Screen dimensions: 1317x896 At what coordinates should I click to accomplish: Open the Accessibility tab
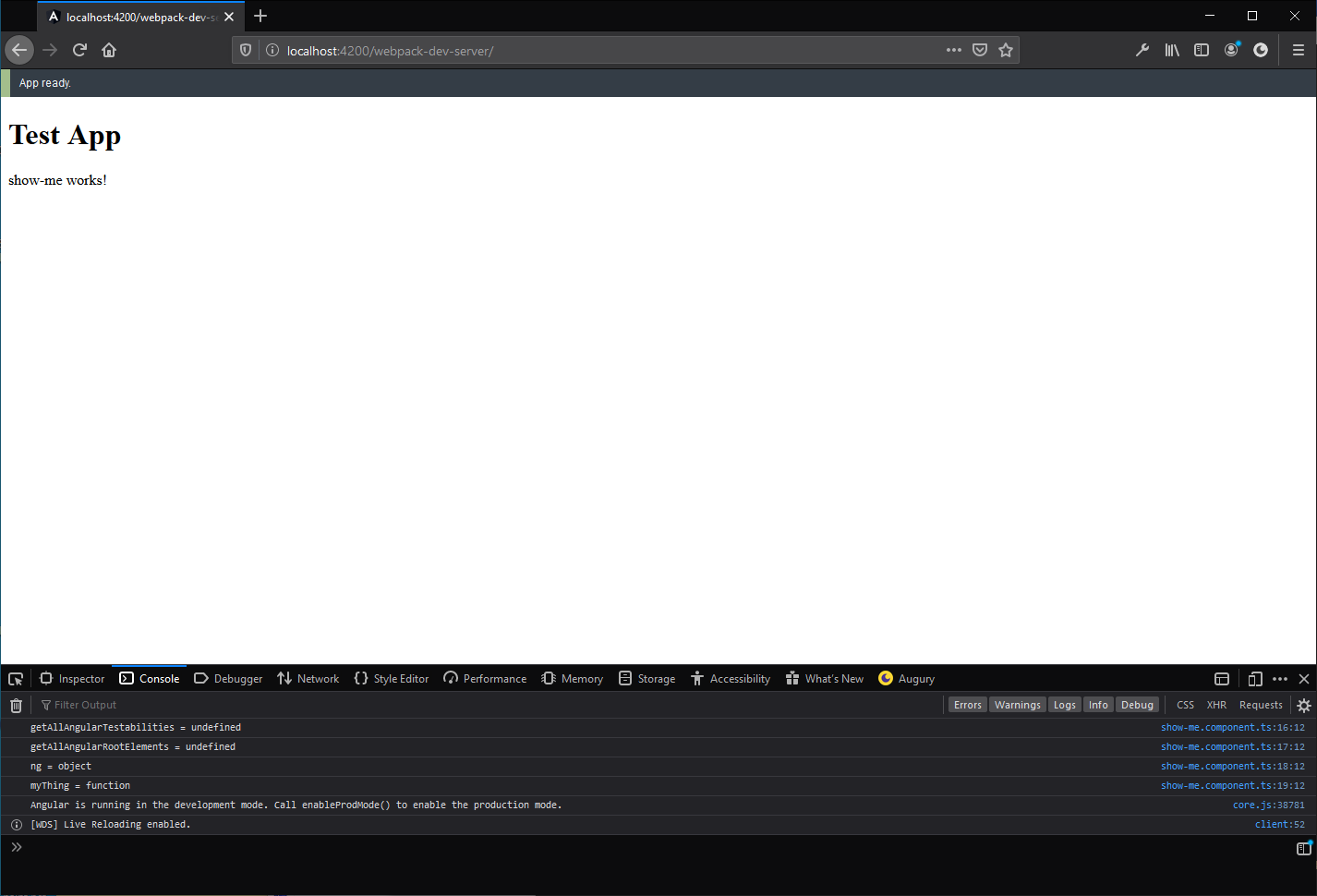[731, 679]
